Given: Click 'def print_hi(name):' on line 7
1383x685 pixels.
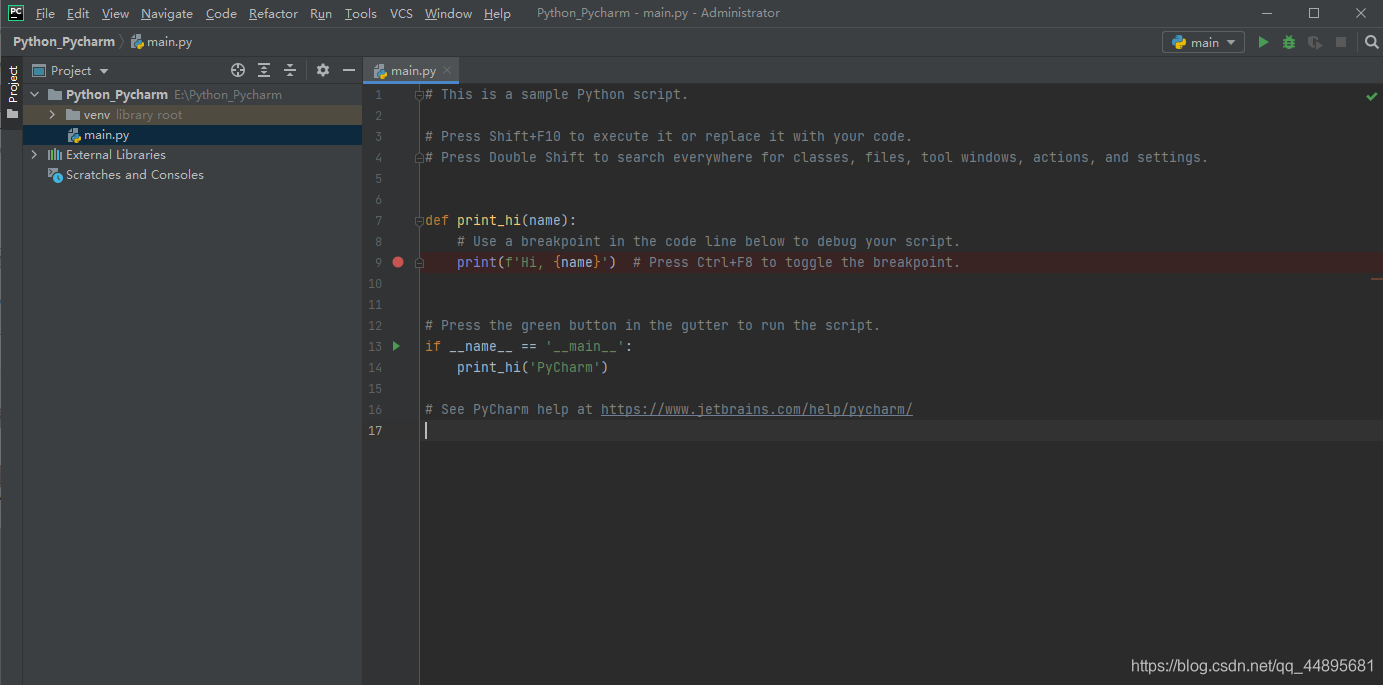Looking at the screenshot, I should coord(501,220).
